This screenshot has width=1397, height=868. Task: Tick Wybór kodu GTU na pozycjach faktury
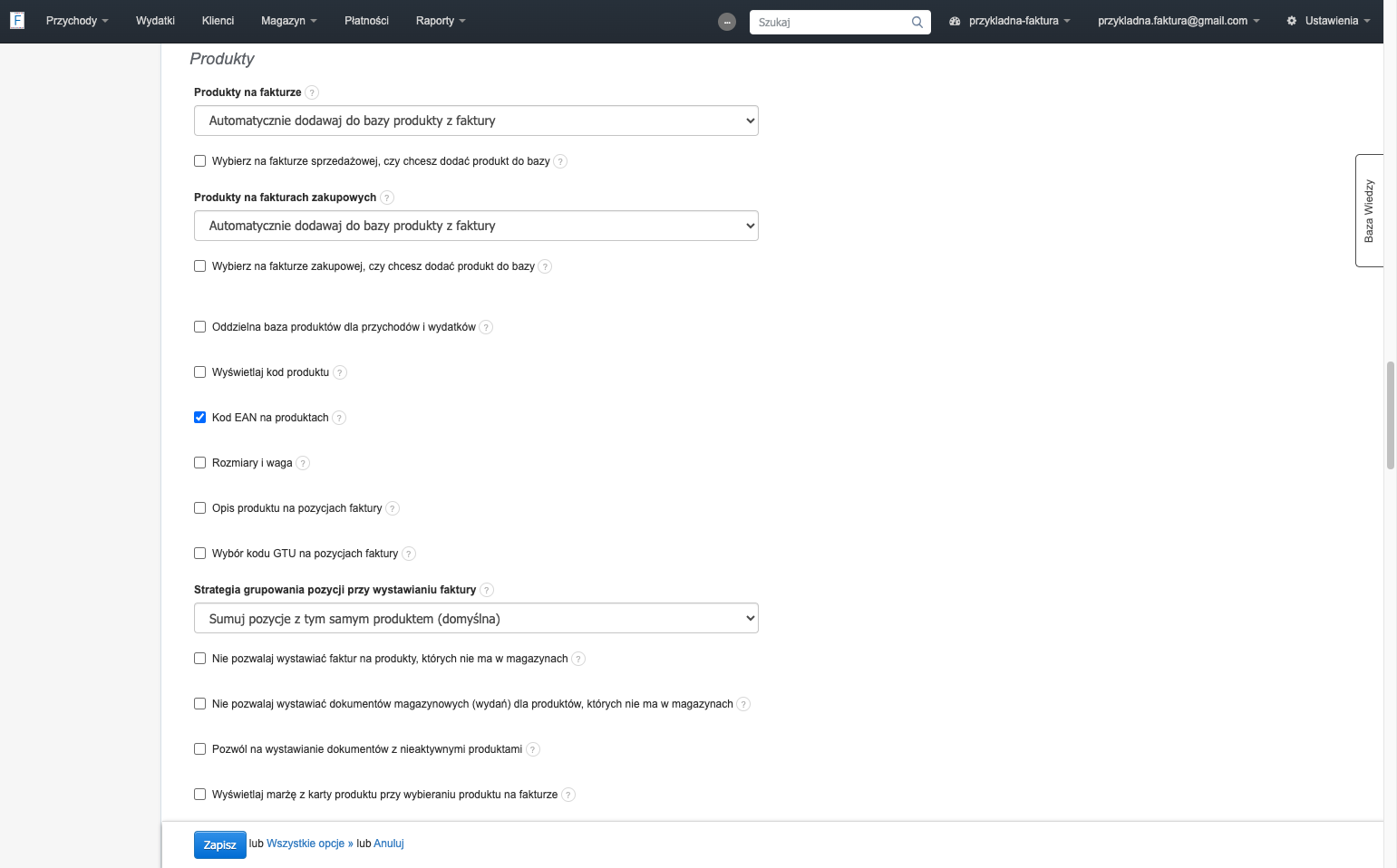click(200, 554)
